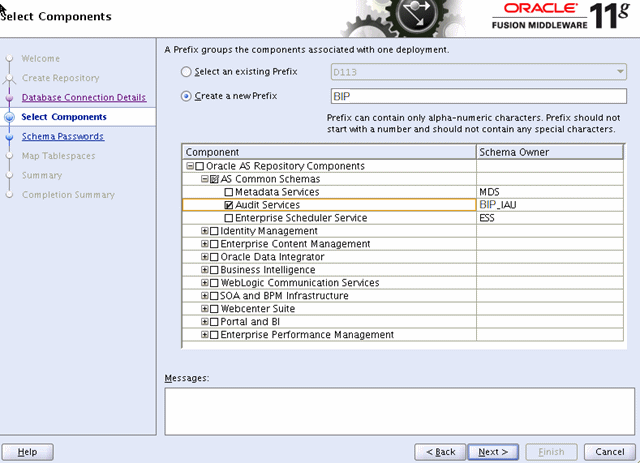This screenshot has height=463, width=640.
Task: Click the Completion Summary step
Action: click(x=68, y=195)
